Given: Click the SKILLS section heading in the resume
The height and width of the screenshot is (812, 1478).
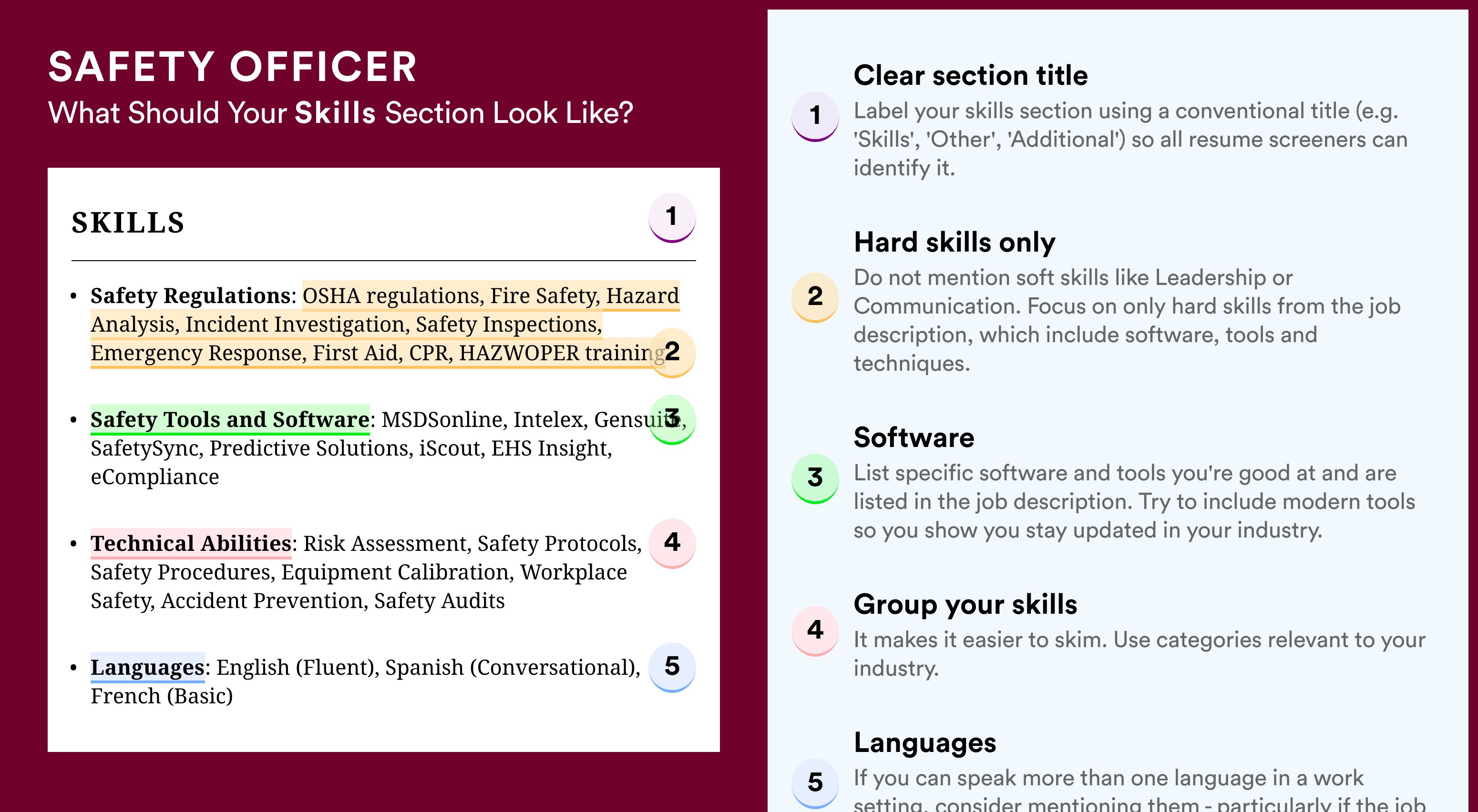Looking at the screenshot, I should [x=127, y=223].
